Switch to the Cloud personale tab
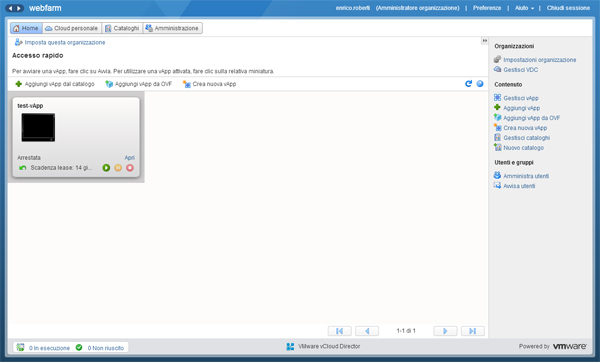This screenshot has width=600, height=362. pyautogui.click(x=72, y=28)
